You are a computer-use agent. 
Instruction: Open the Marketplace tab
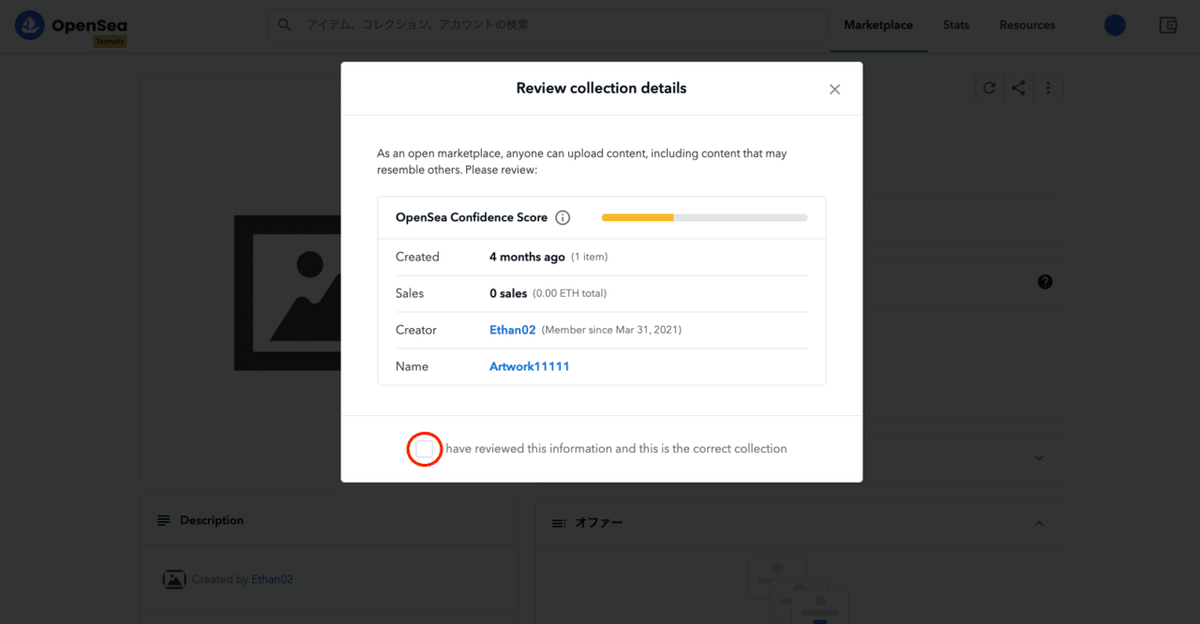coord(878,25)
